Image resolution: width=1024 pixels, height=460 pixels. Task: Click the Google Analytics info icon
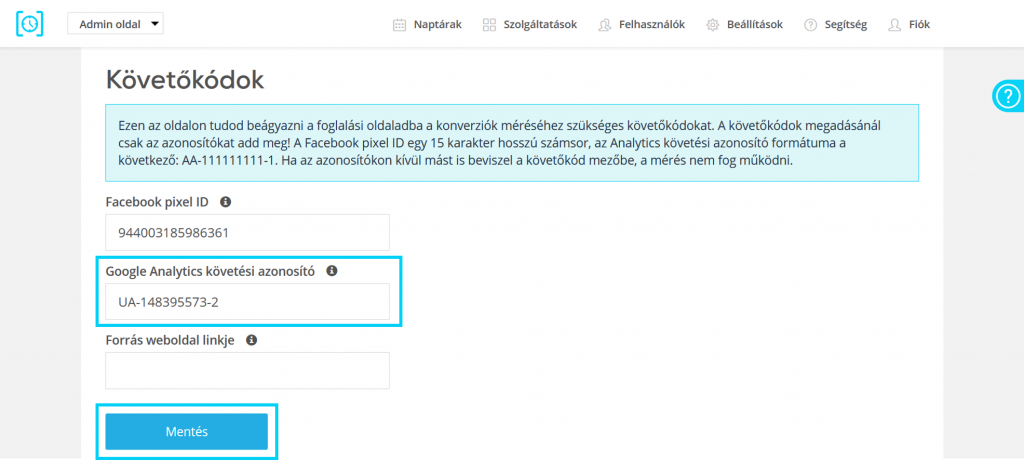tap(332, 270)
